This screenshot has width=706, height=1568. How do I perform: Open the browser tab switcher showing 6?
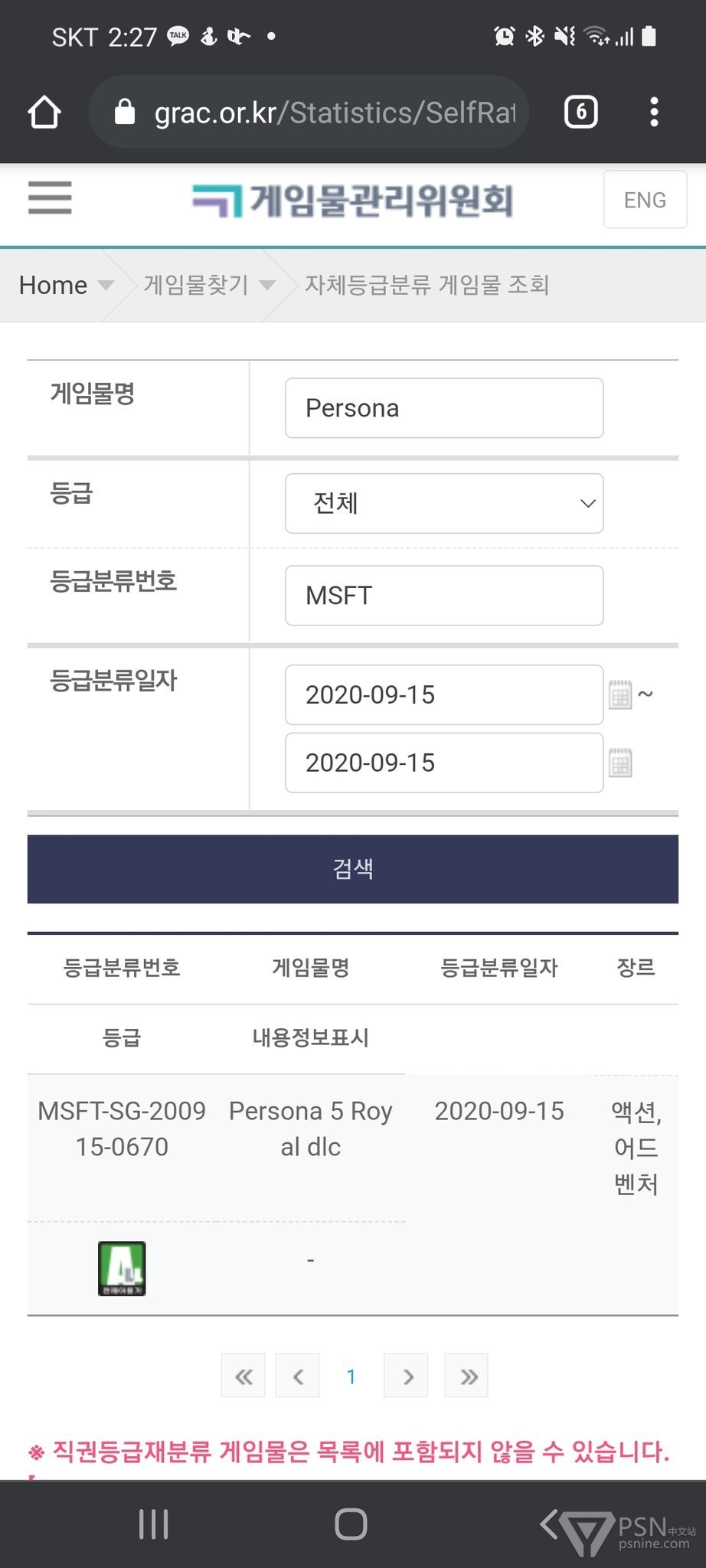(x=580, y=113)
